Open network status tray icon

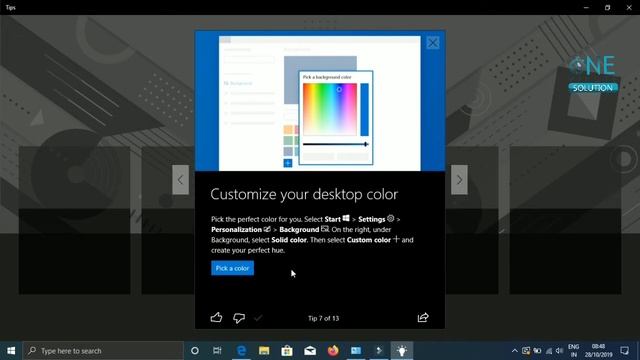549,351
